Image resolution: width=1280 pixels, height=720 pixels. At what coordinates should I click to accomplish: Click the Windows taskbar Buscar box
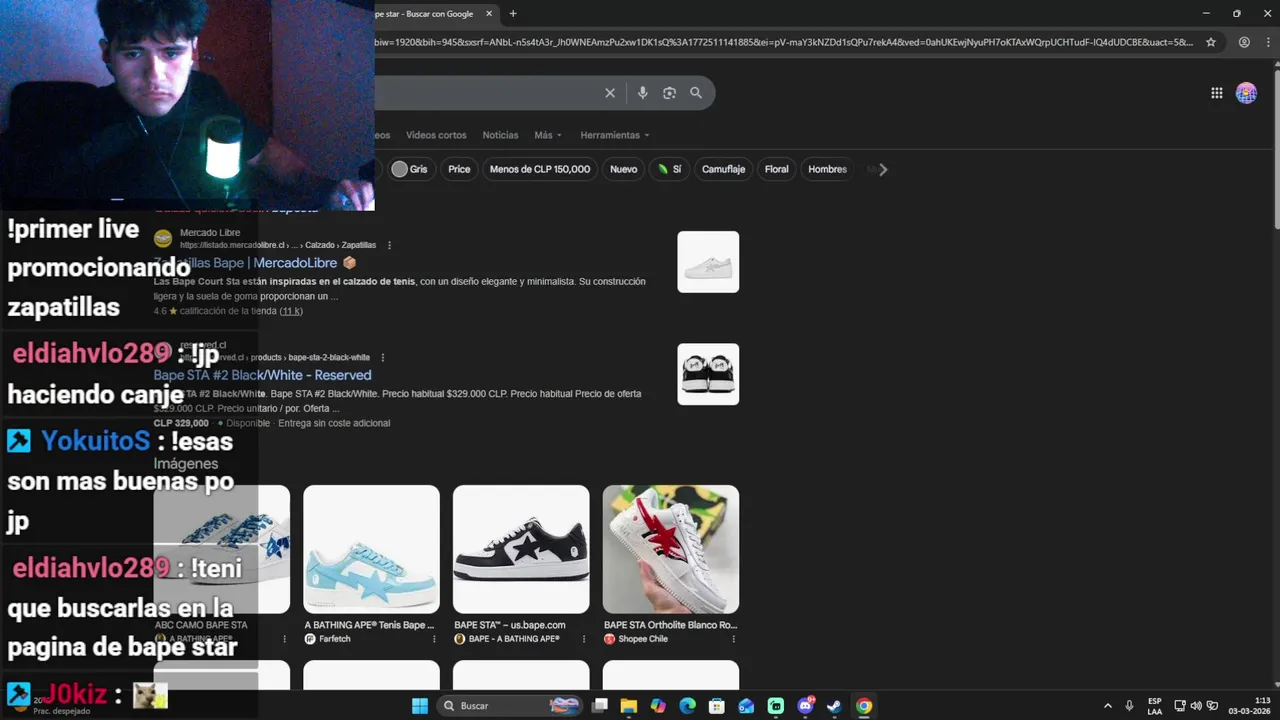(510, 706)
